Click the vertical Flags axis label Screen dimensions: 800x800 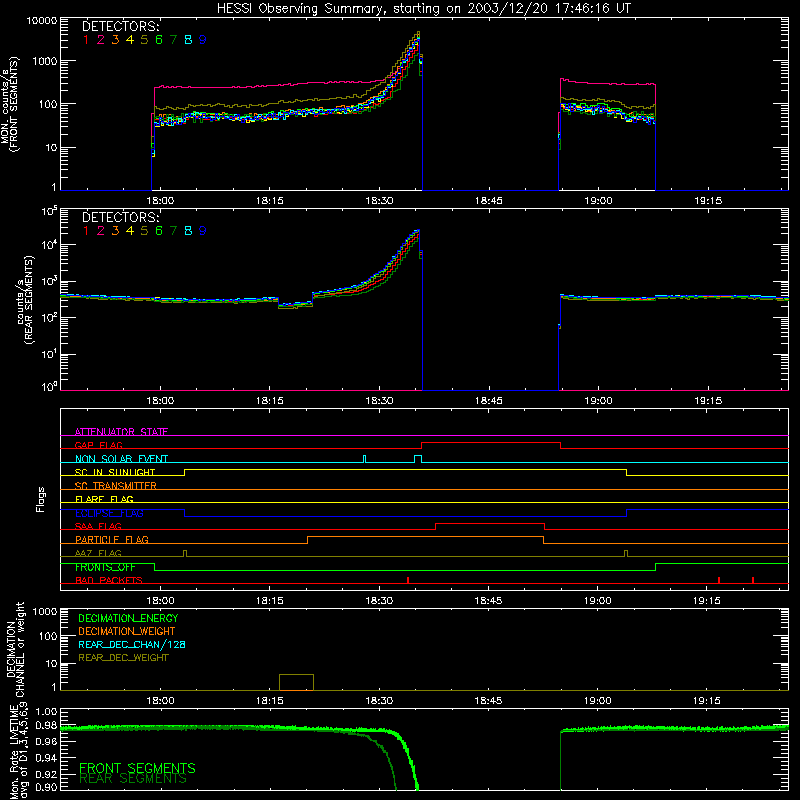click(x=41, y=499)
